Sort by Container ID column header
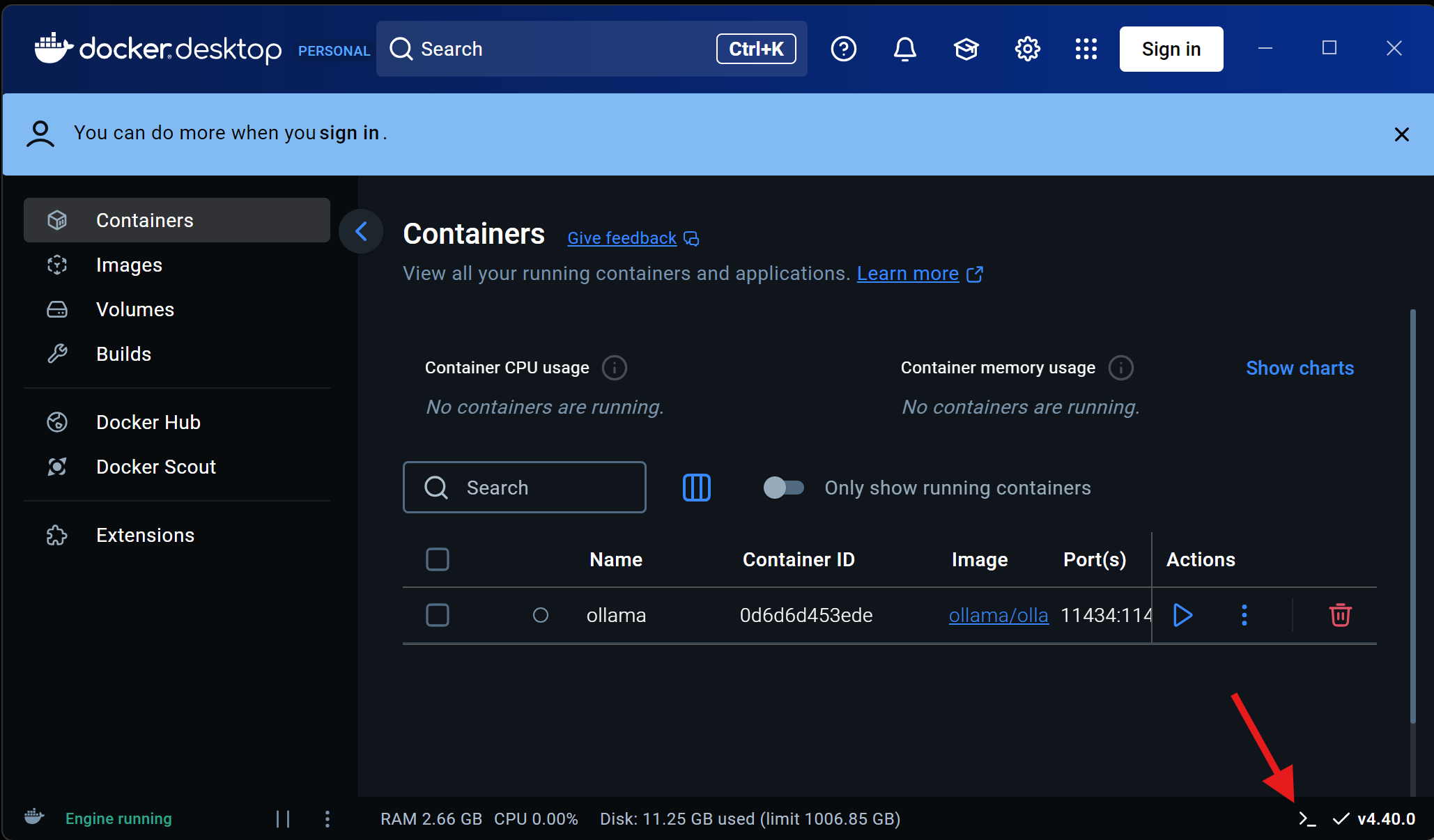 click(x=799, y=559)
